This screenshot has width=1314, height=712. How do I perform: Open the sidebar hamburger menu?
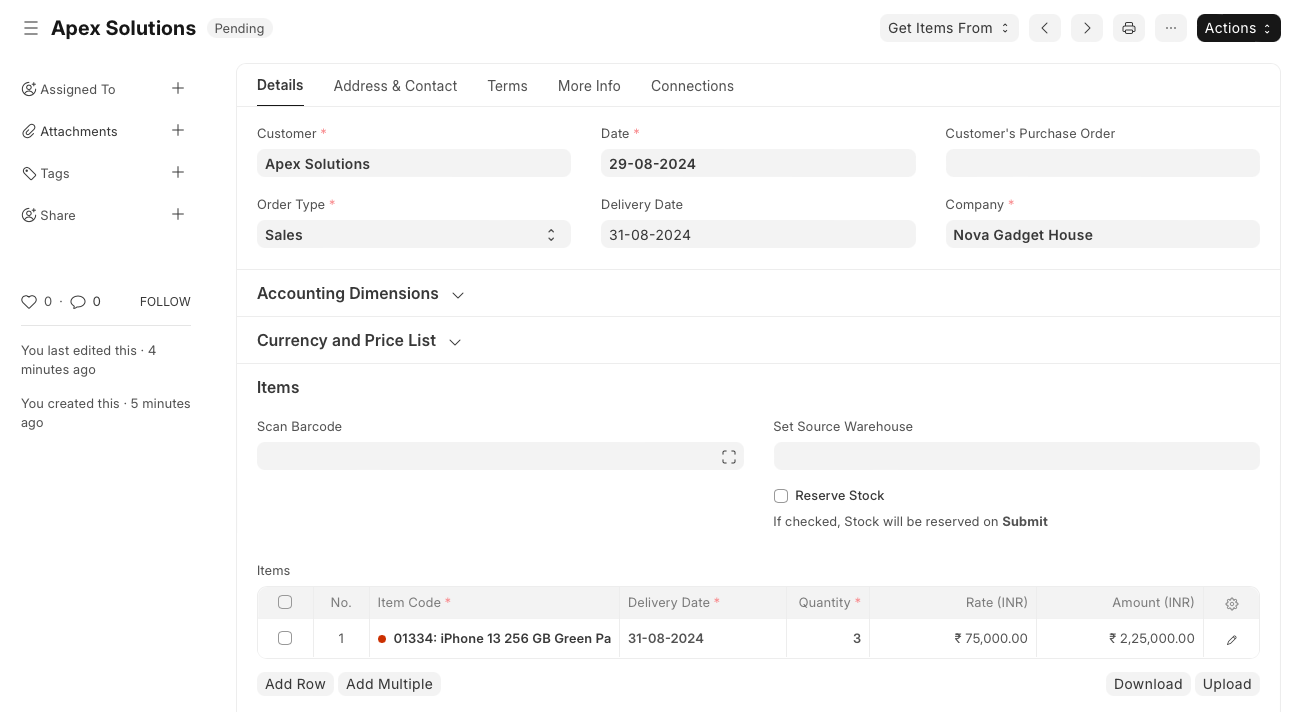[x=31, y=28]
